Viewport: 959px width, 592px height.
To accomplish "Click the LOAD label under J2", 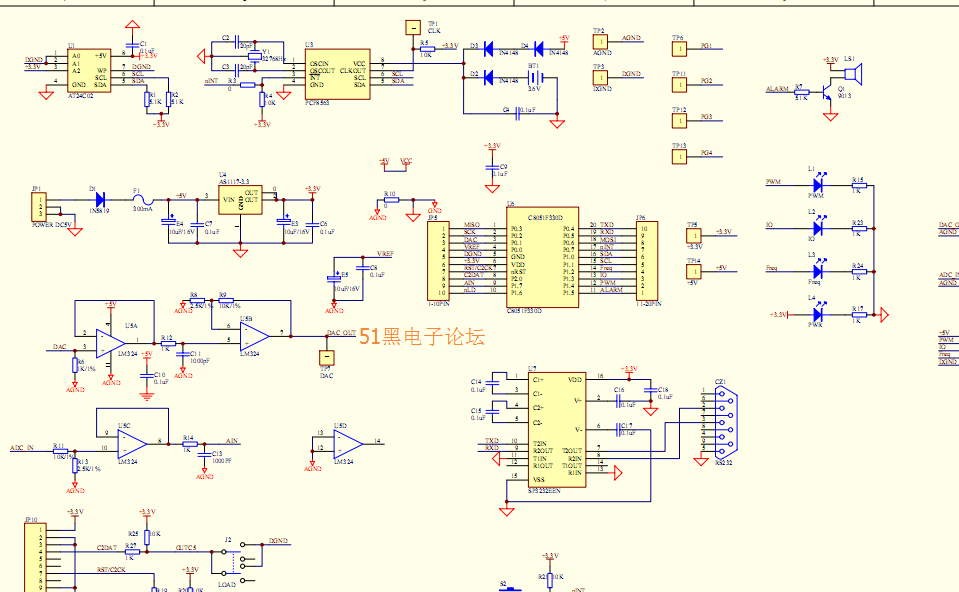I will pyautogui.click(x=227, y=585).
